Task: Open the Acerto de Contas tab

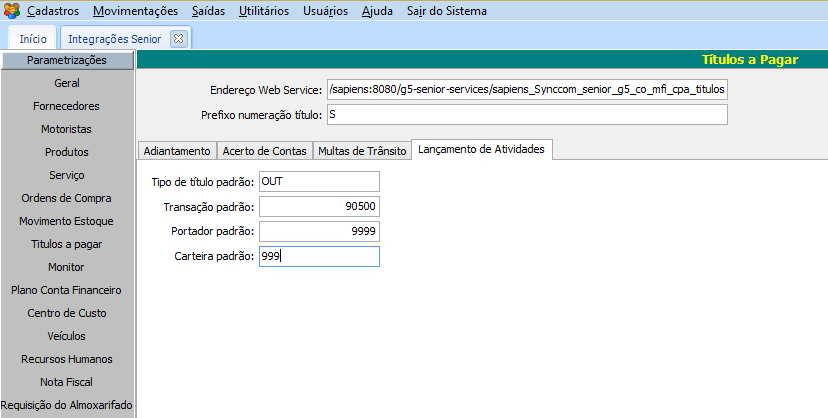Action: [265, 151]
